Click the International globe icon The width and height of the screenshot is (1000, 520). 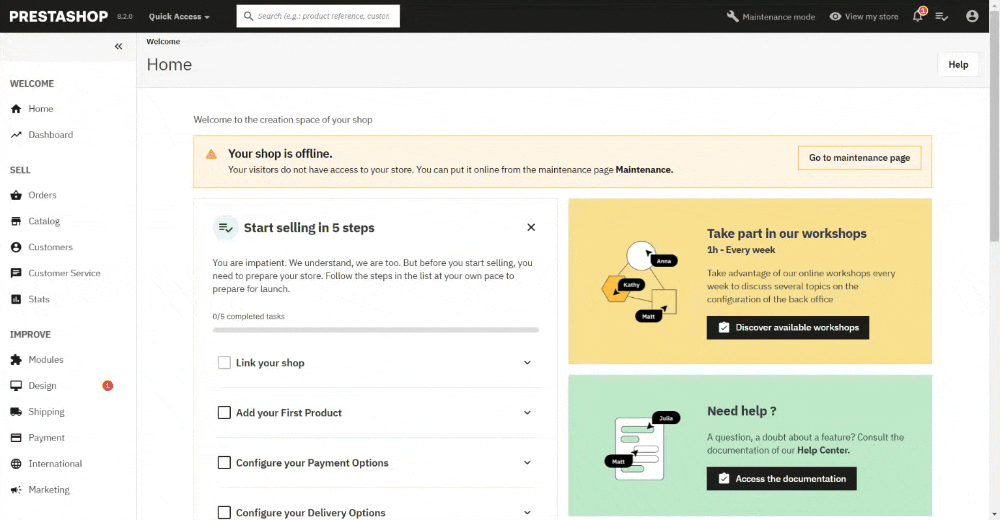pos(16,464)
